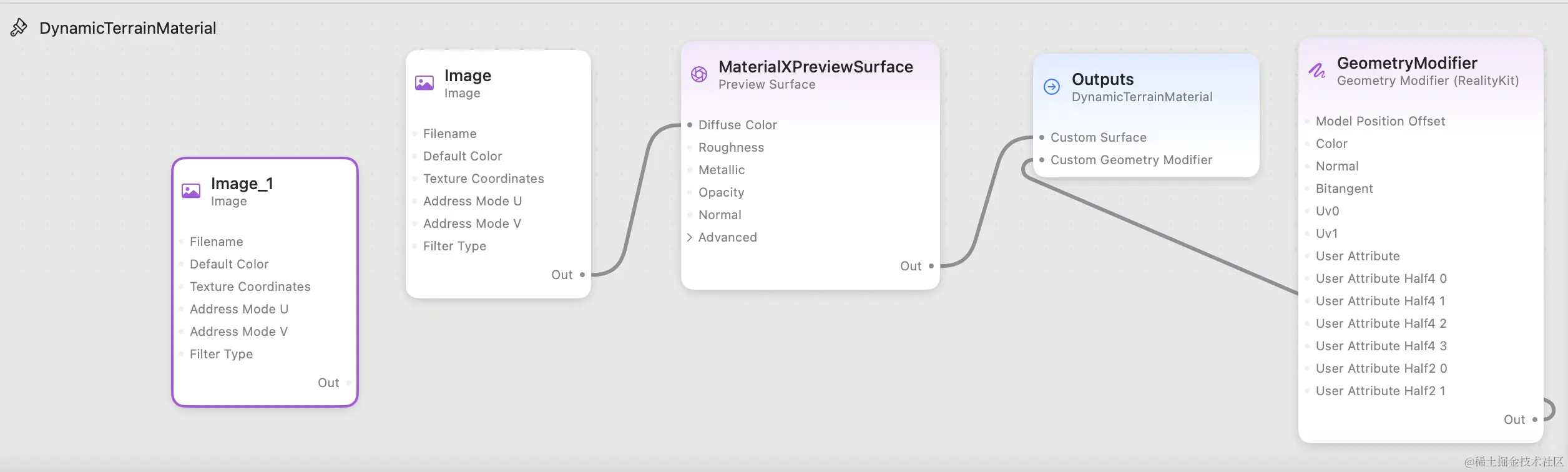
Task: Click the DynamicTerrainMaterial paintbrush icon
Action: [x=19, y=27]
